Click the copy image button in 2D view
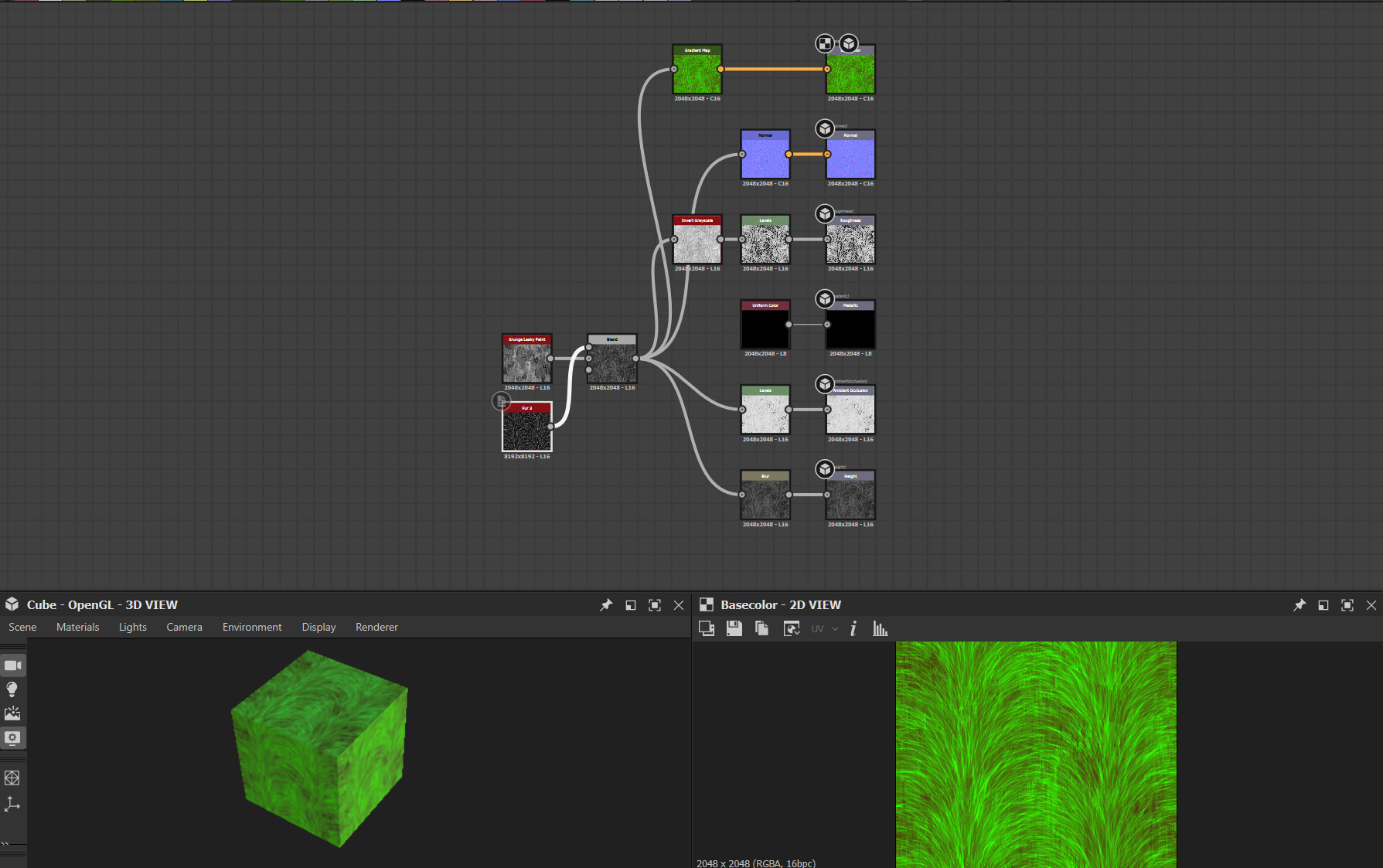Viewport: 1383px width, 868px height. 761,629
